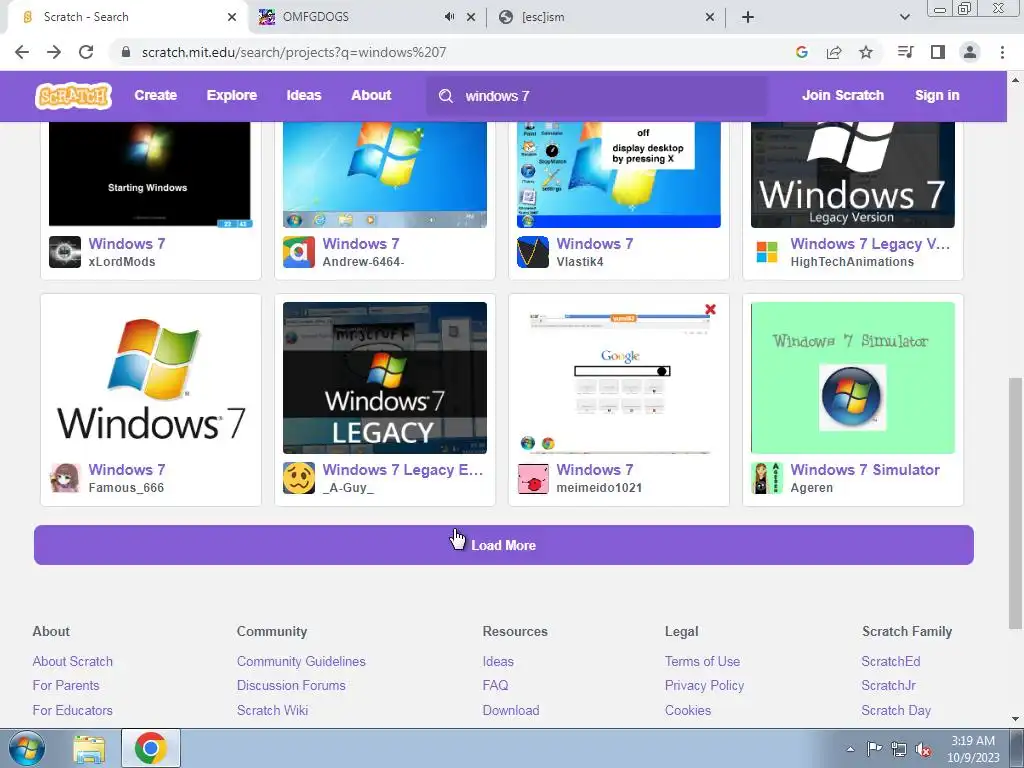Viewport: 1024px width, 768px height.
Task: Open the About header menu item
Action: pos(371,95)
